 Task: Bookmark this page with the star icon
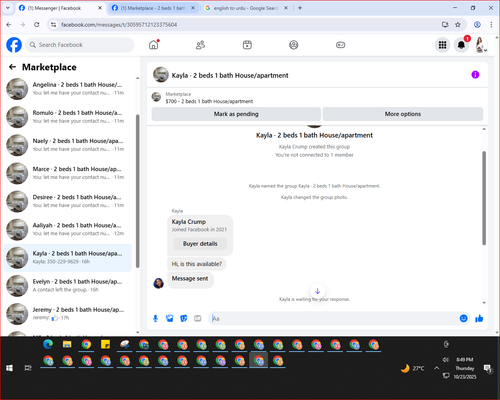(458, 24)
